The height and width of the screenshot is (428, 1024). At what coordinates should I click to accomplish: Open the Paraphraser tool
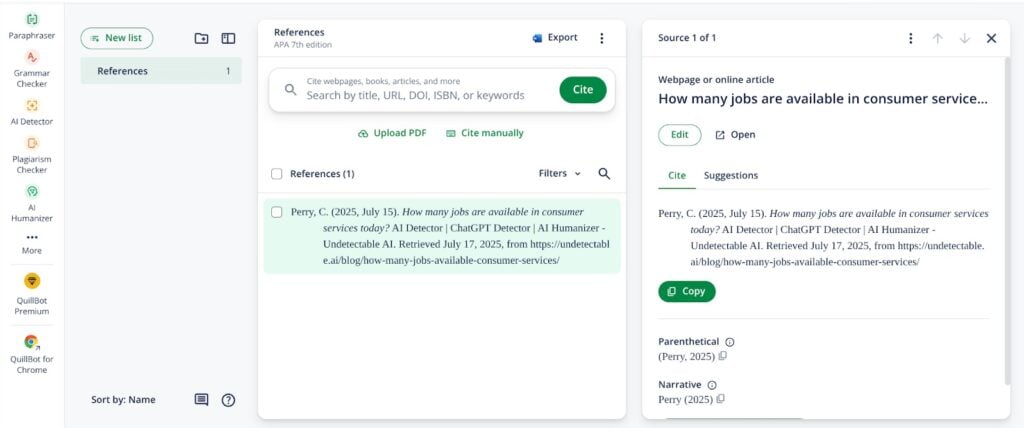coord(31,26)
